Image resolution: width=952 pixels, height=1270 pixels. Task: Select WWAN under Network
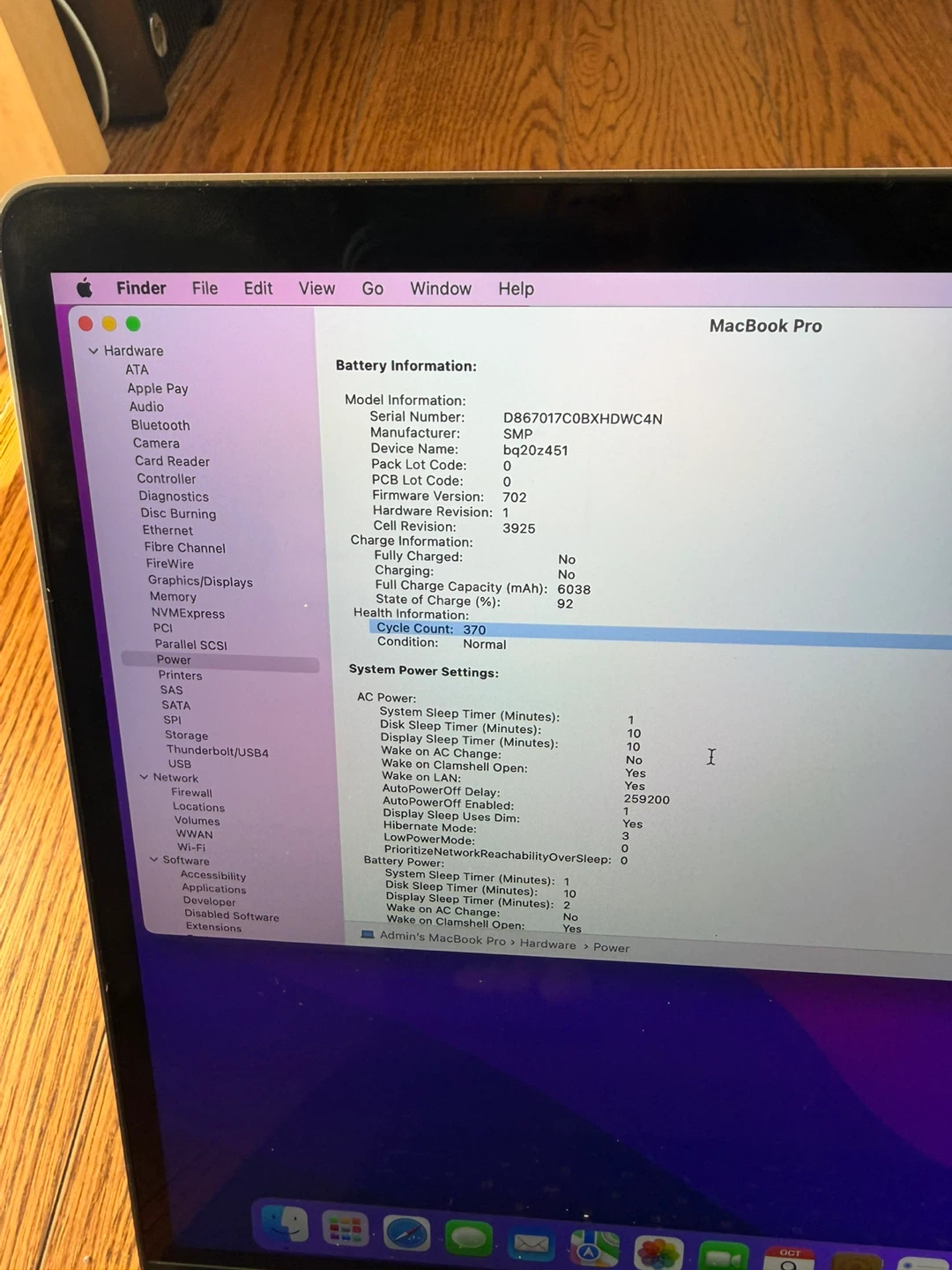click(x=195, y=834)
